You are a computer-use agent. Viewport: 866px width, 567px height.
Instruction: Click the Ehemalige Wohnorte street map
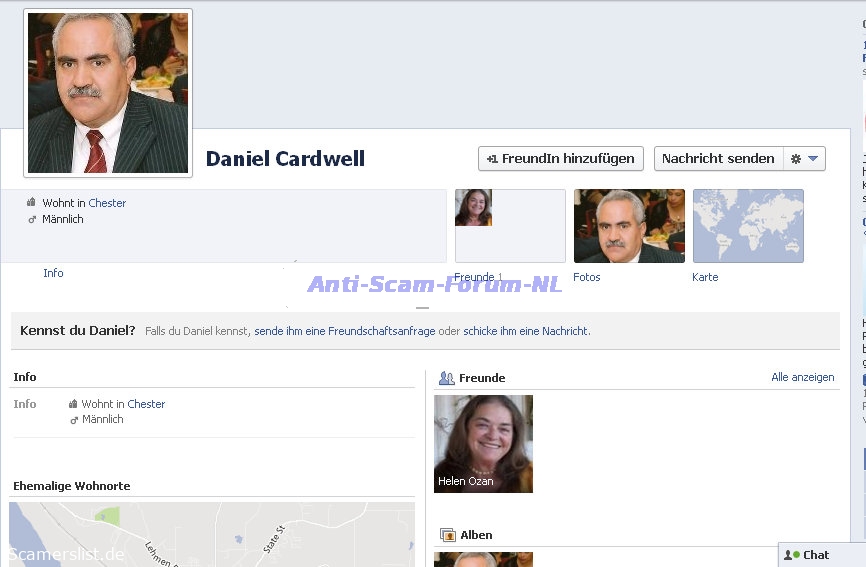[211, 534]
